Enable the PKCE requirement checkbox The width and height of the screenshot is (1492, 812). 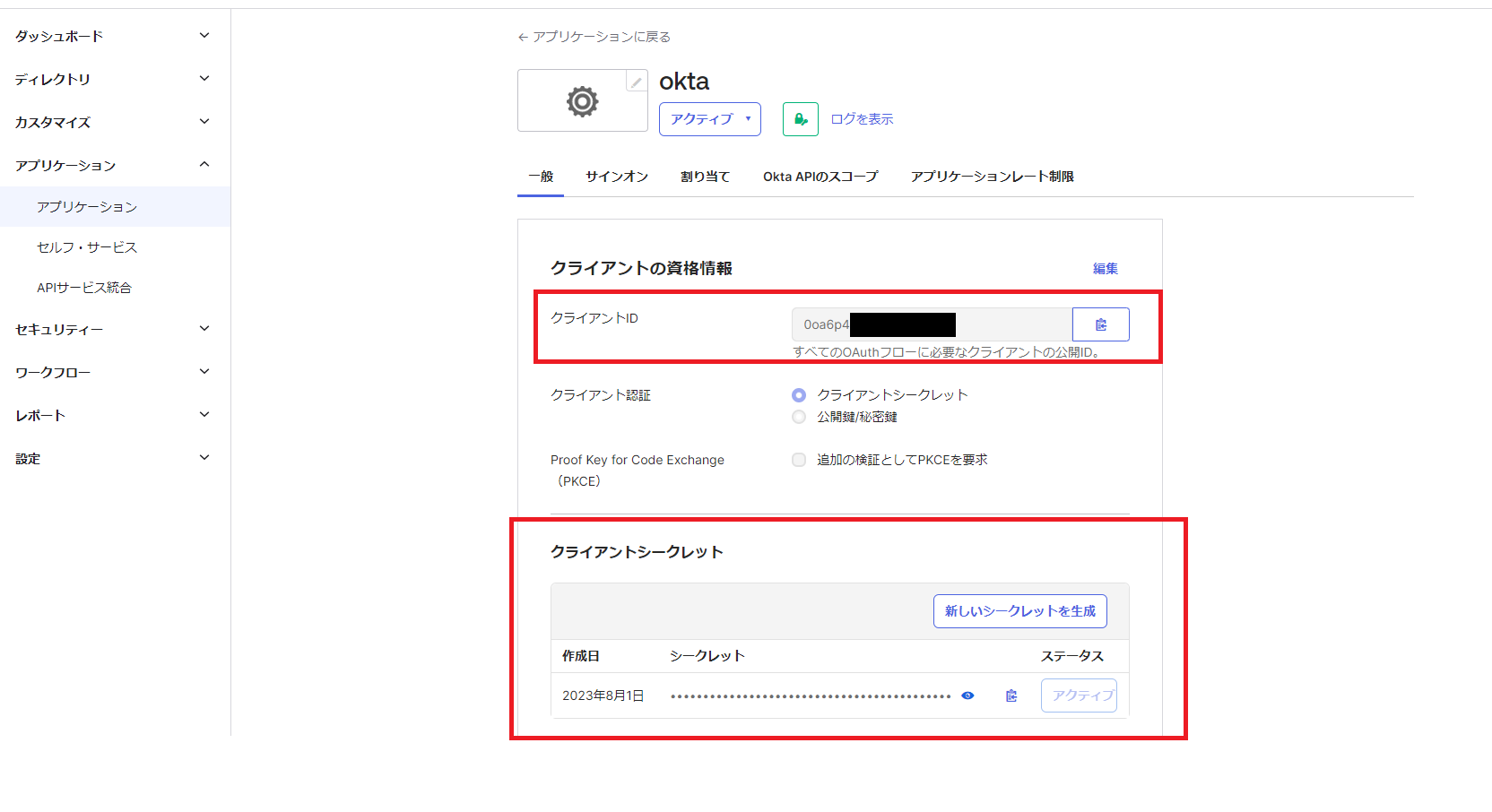tap(799, 460)
